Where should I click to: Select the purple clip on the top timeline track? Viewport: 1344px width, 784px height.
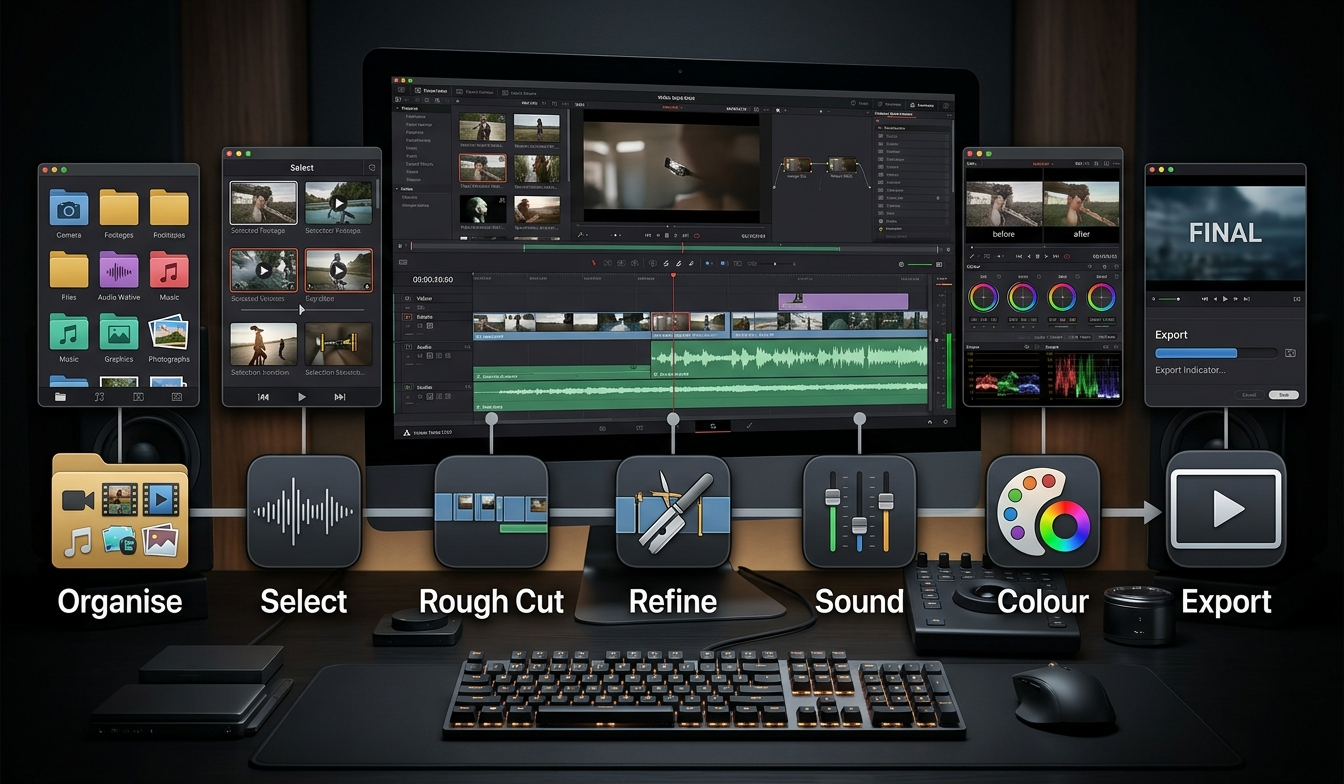[x=843, y=301]
